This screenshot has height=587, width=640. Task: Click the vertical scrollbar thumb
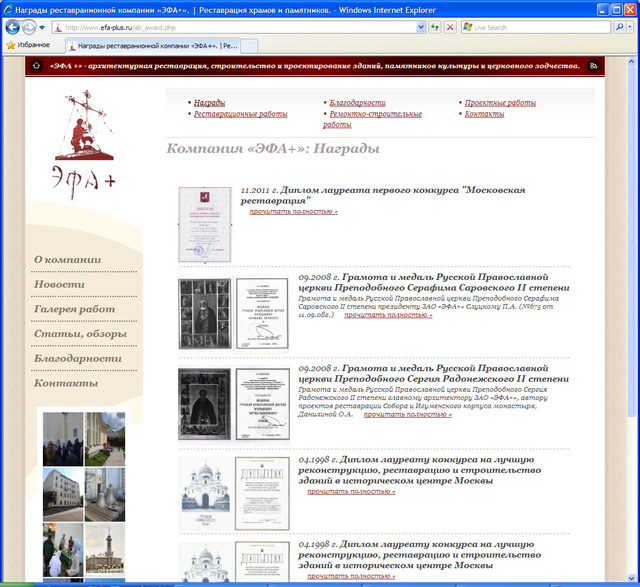[x=631, y=241]
